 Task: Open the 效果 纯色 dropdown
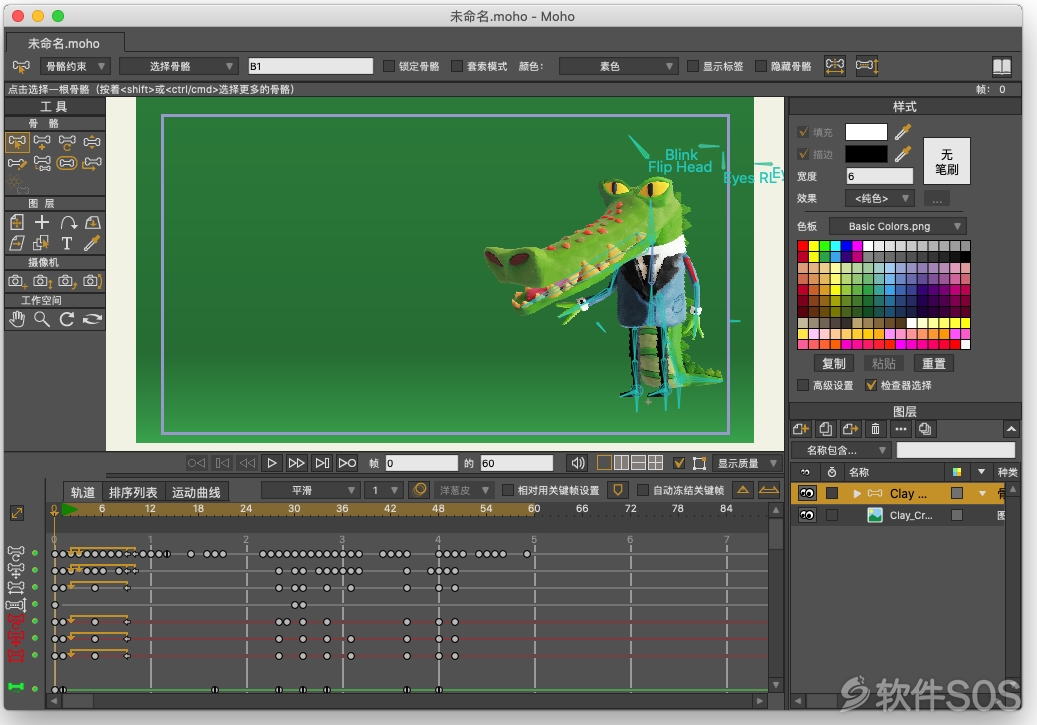click(x=879, y=198)
